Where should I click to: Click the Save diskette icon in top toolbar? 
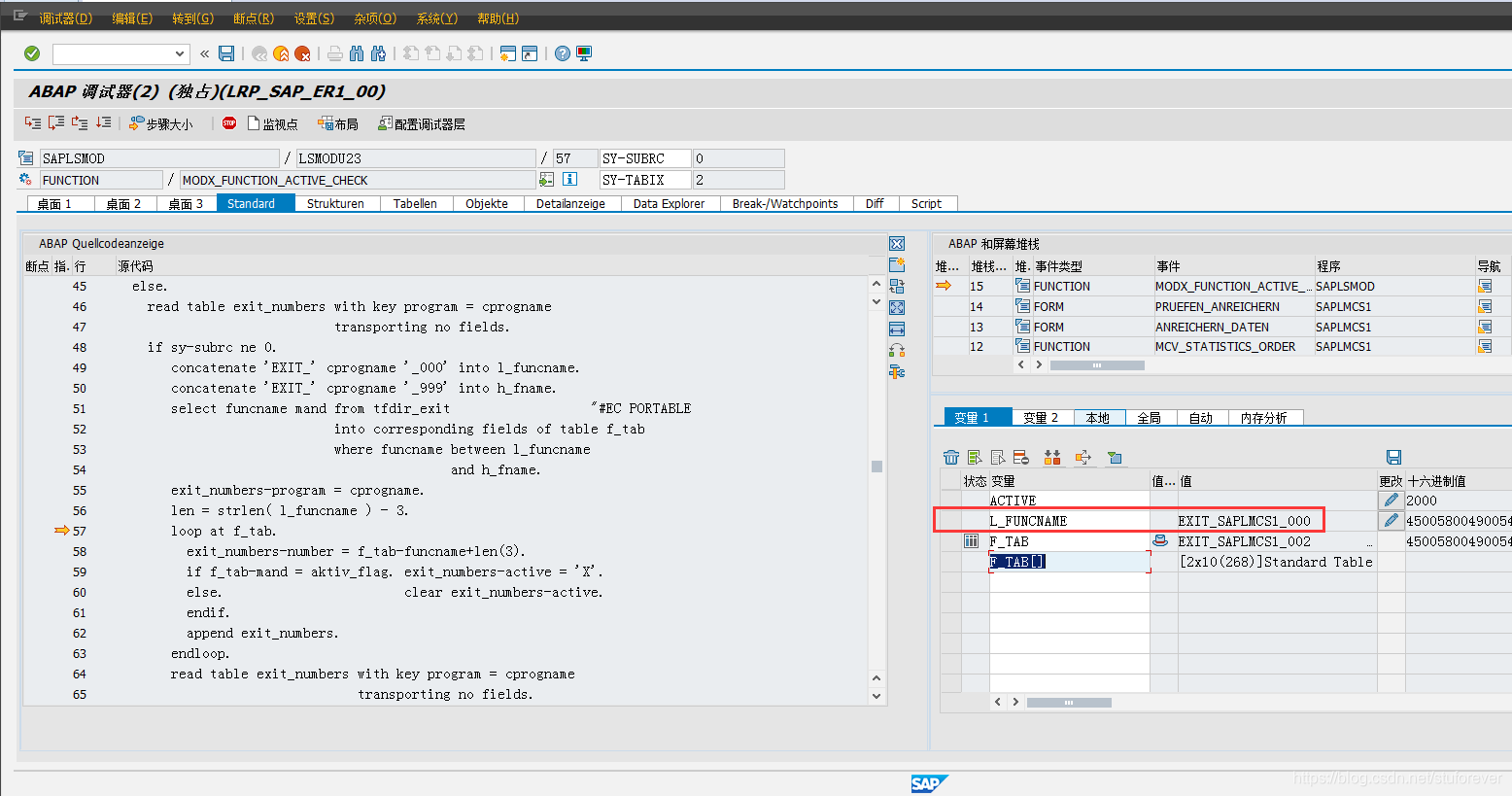click(x=226, y=53)
